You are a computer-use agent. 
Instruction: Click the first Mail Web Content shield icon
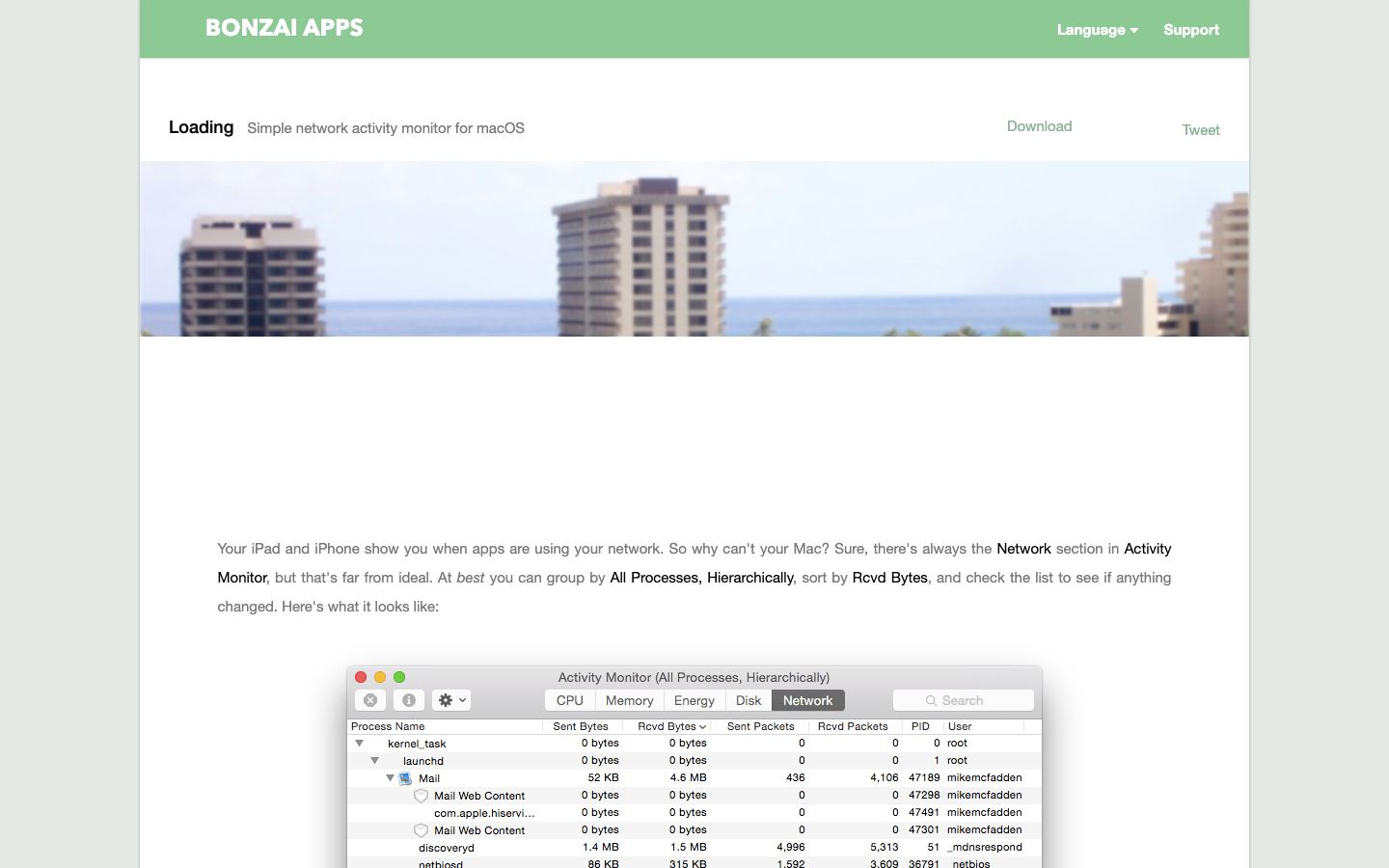[421, 796]
